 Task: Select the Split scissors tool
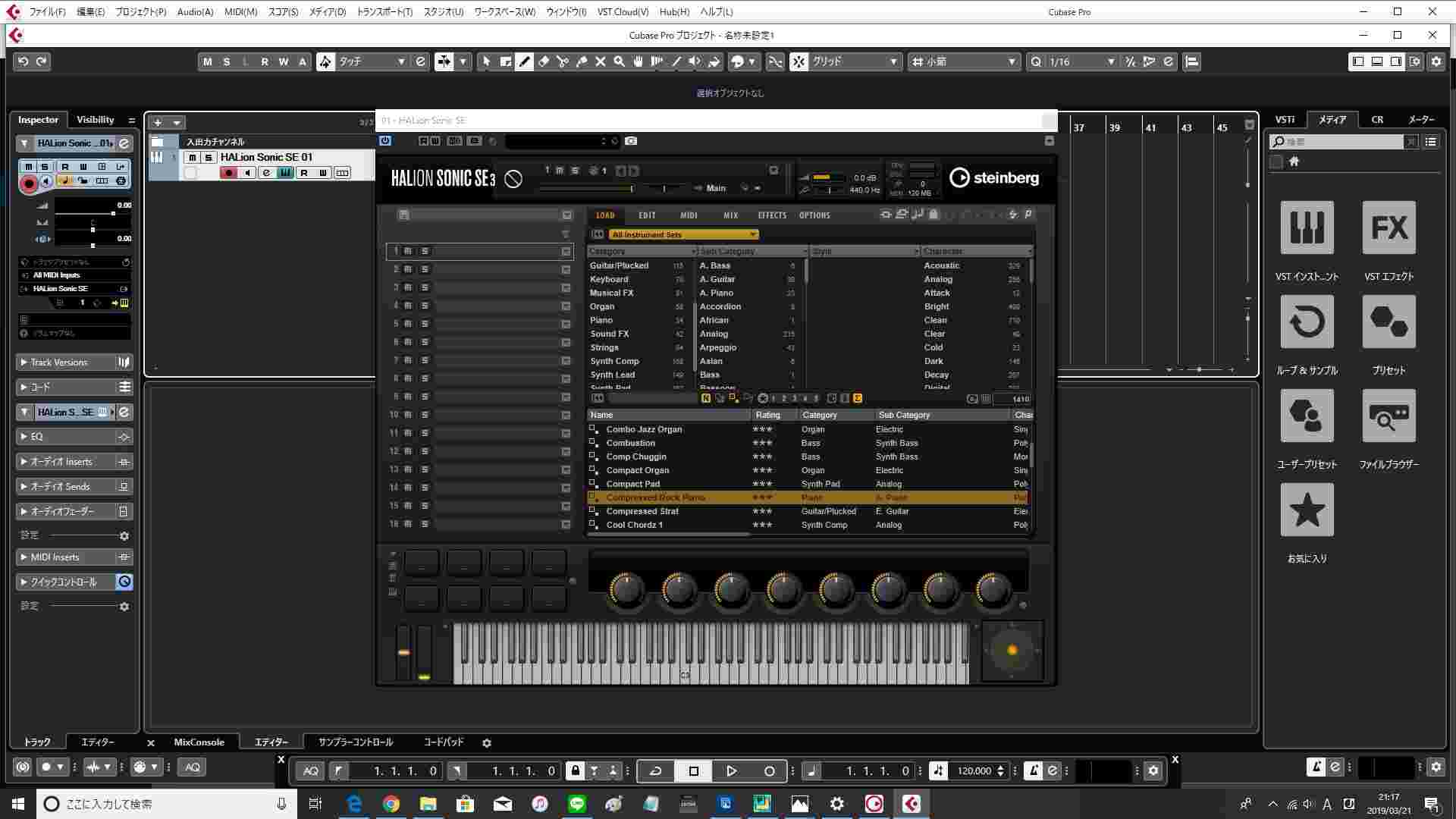[562, 61]
